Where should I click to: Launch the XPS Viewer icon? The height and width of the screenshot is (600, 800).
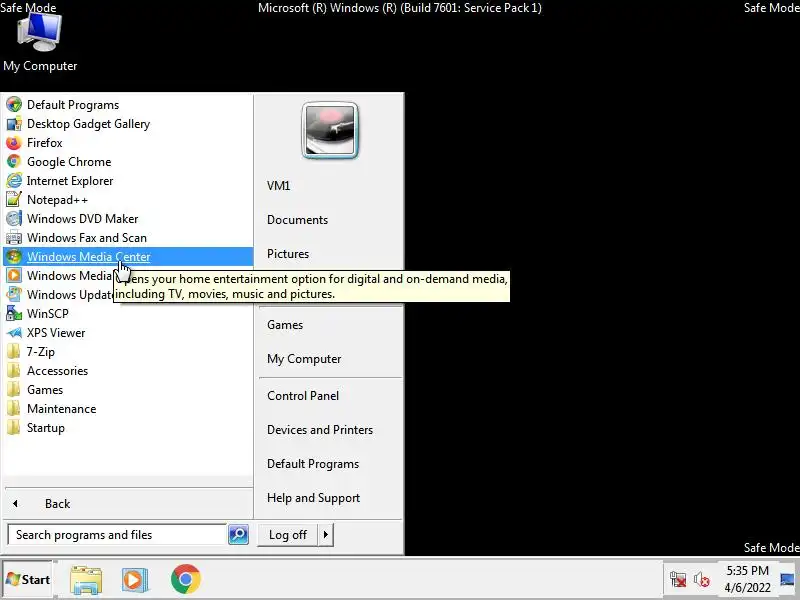pos(14,333)
